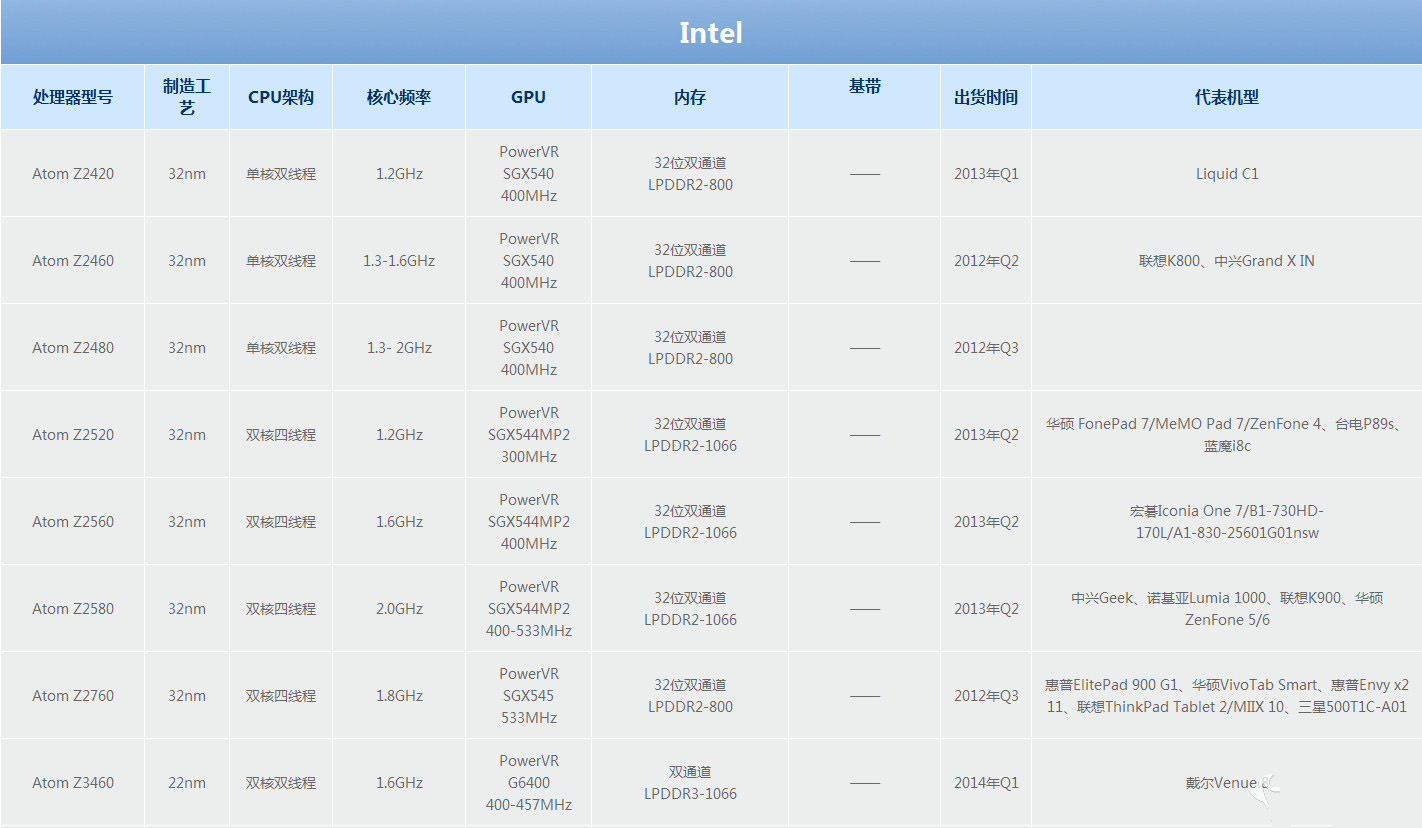
Task: Click the 出货时间 column header
Action: click(986, 97)
